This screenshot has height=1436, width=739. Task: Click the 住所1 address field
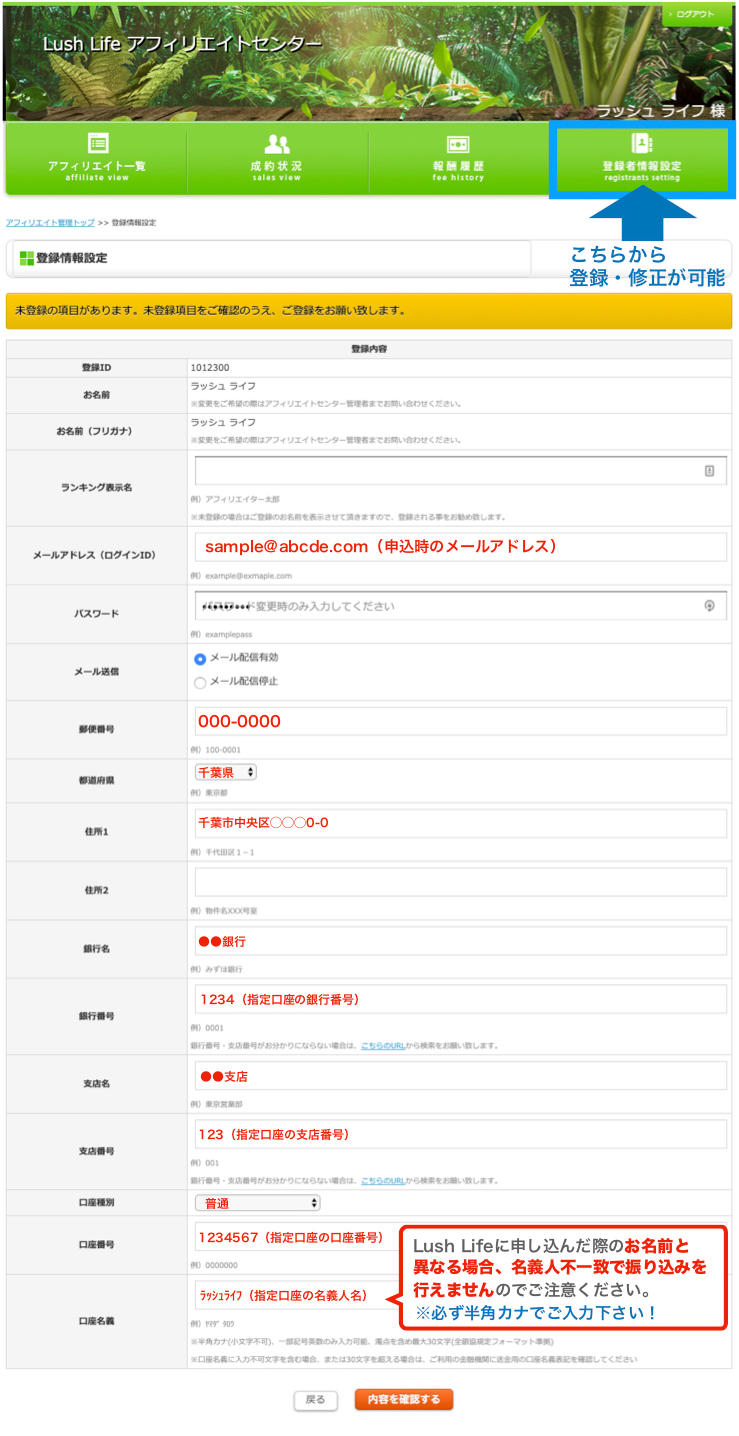(x=460, y=823)
